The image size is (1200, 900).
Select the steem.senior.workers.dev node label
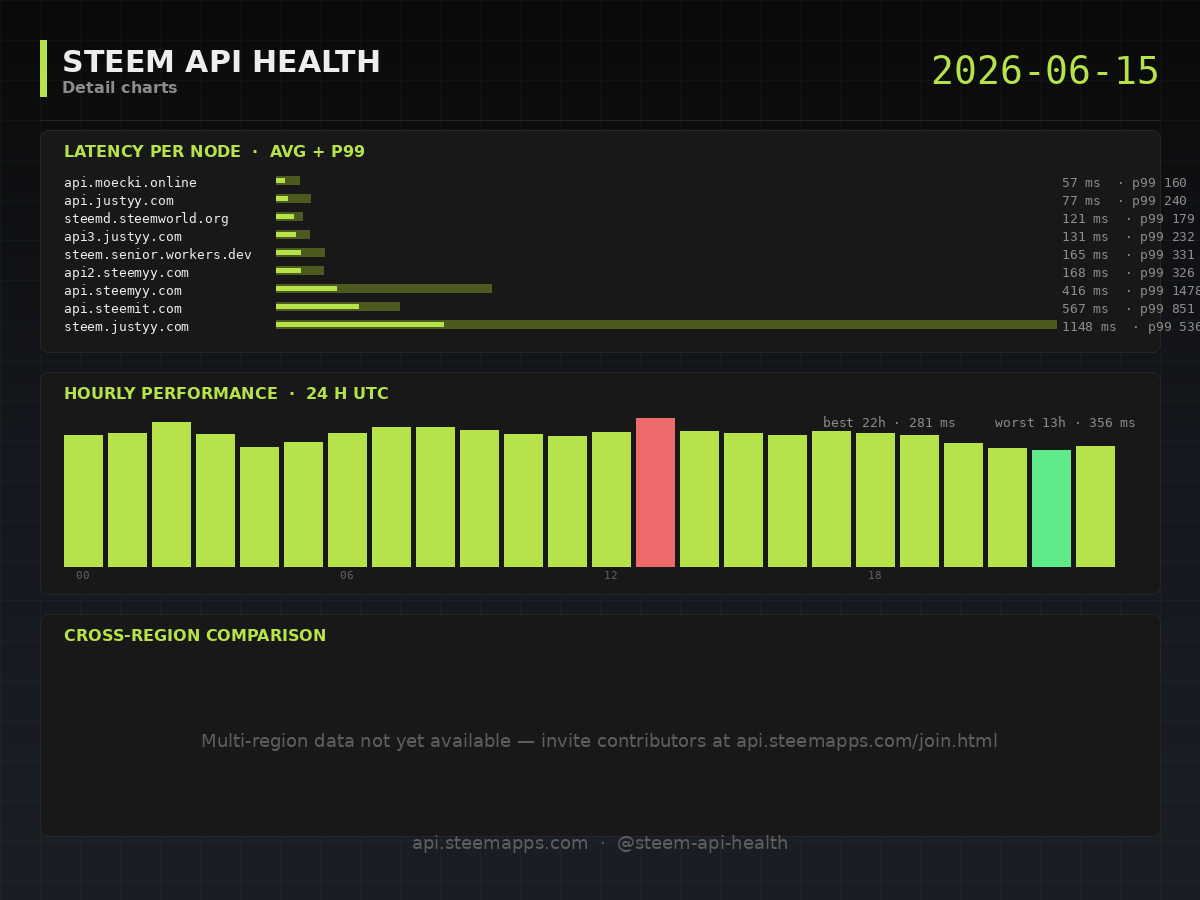tap(158, 255)
